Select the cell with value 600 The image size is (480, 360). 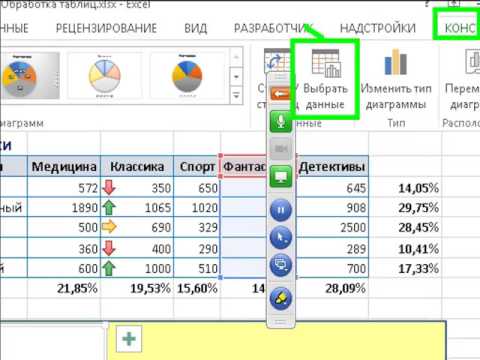coord(64,268)
